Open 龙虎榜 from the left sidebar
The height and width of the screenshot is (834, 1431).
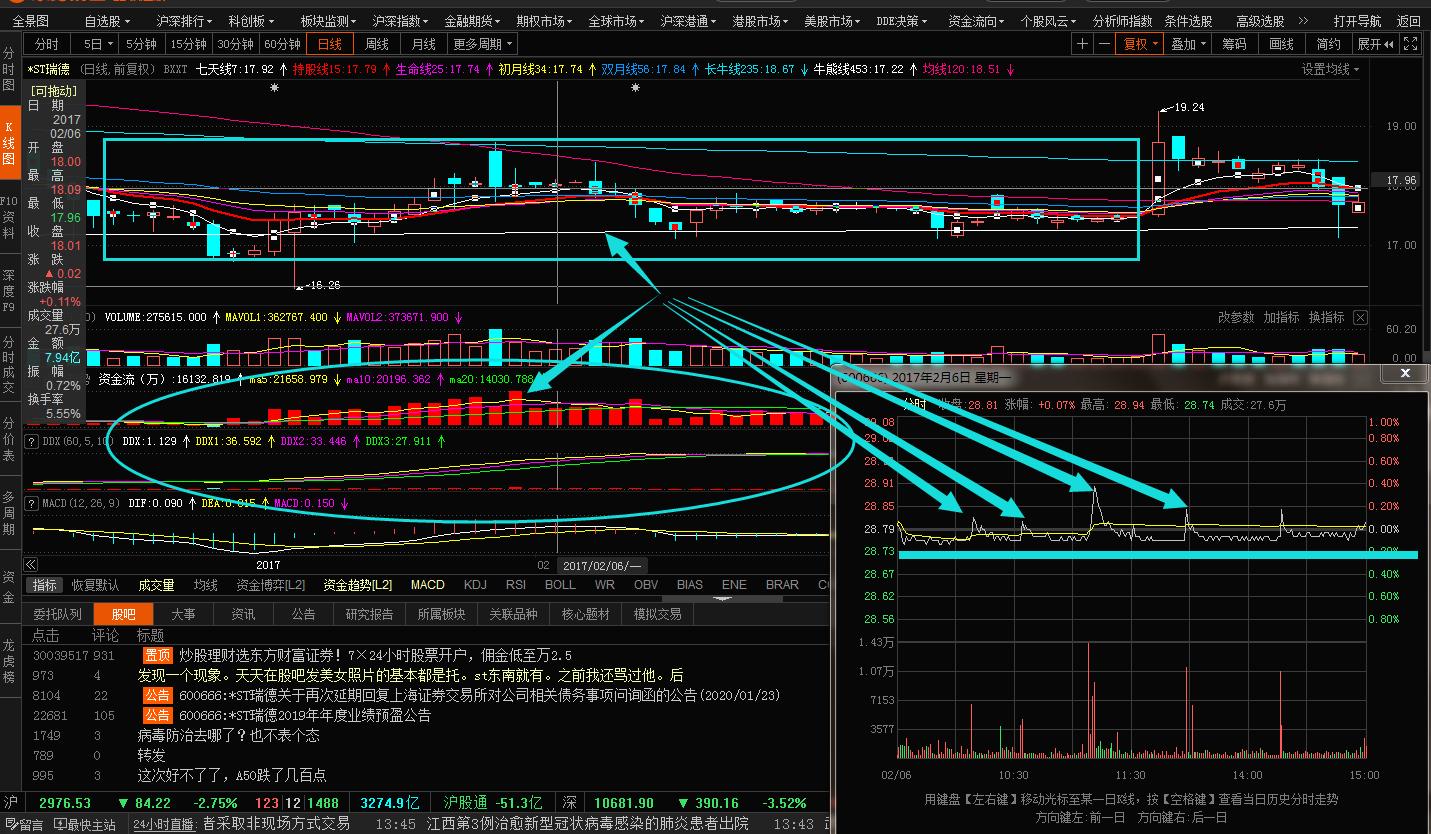point(9,645)
